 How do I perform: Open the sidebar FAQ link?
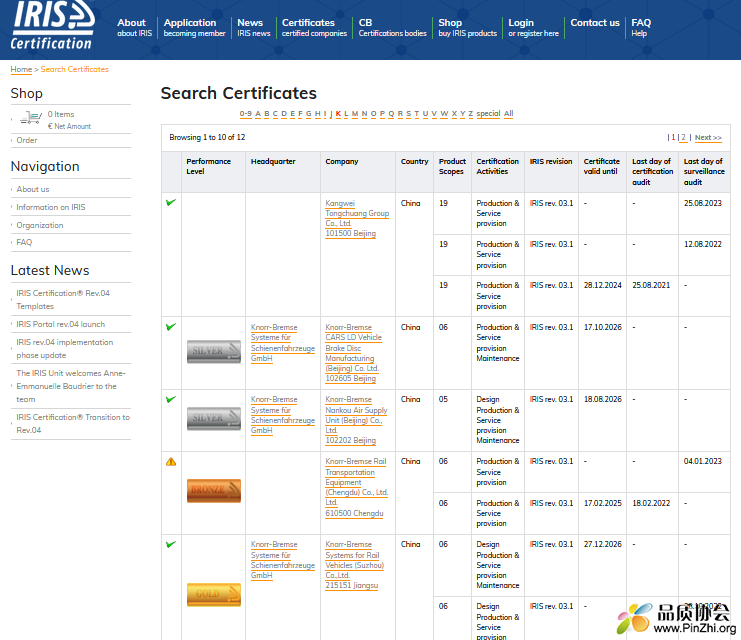tap(24, 242)
